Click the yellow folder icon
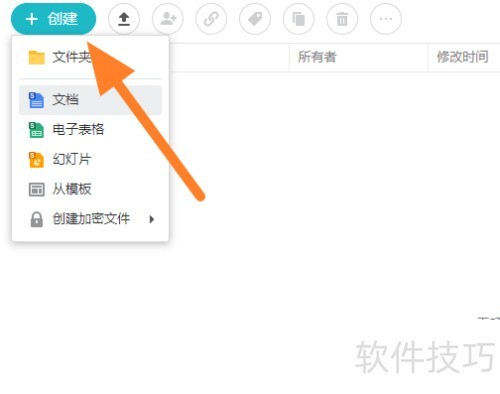 click(x=37, y=57)
